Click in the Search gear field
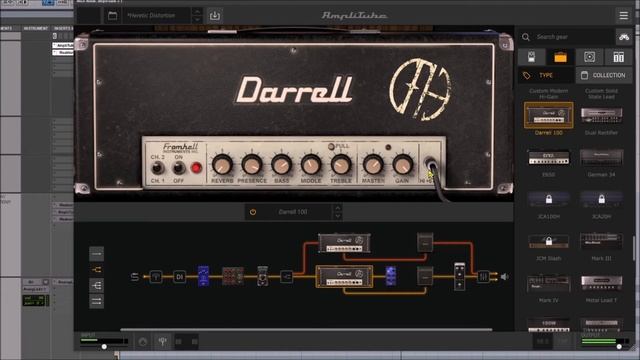The height and width of the screenshot is (360, 640). (572, 37)
